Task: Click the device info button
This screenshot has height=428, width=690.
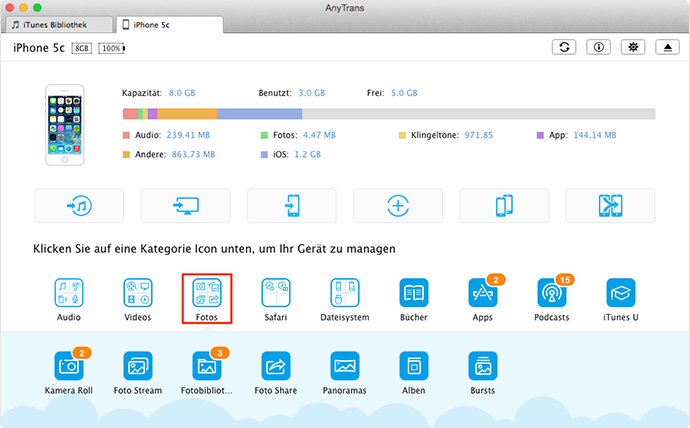Action: coord(598,47)
